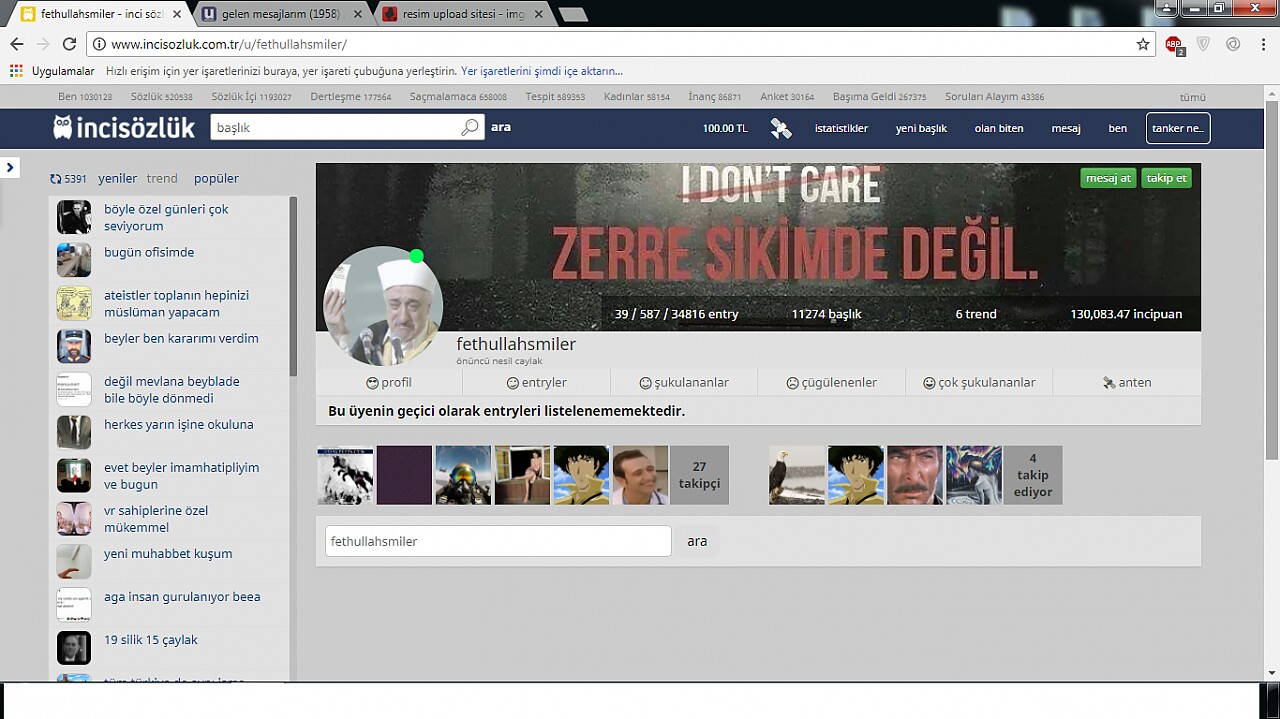Open topic 19 silik 15 çaylak

coord(151,639)
